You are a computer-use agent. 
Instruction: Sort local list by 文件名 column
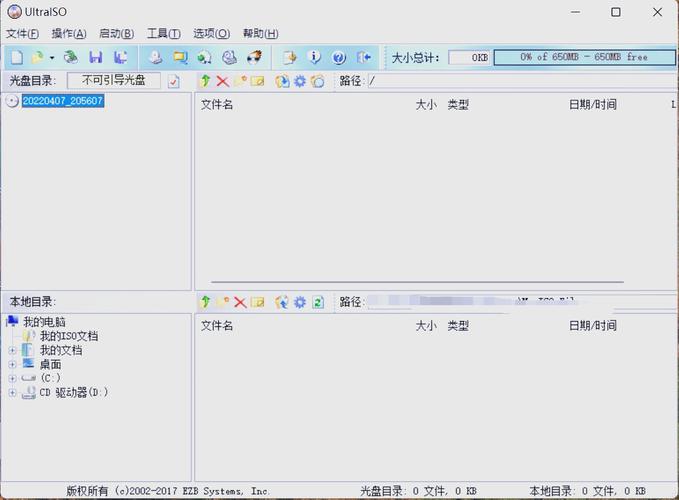click(x=217, y=326)
